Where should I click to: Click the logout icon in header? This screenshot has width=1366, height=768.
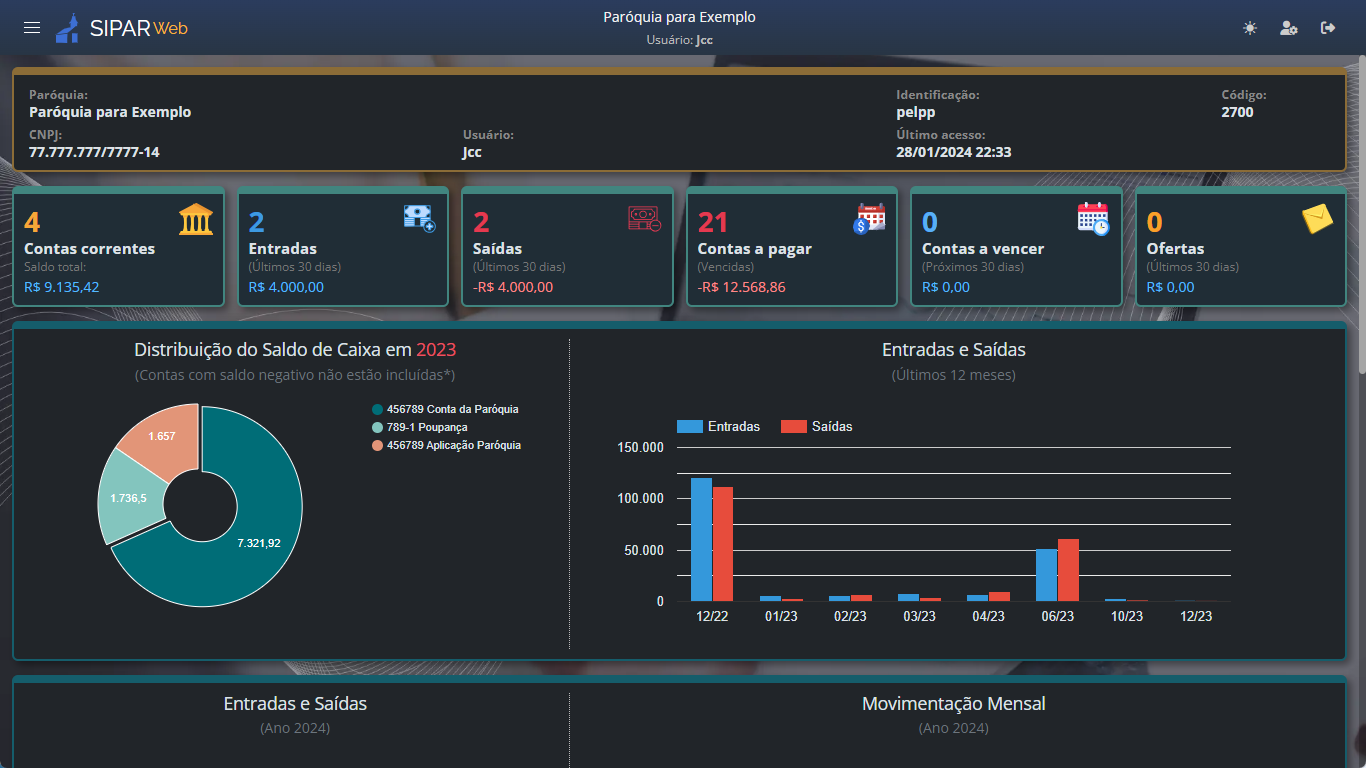point(1328,28)
